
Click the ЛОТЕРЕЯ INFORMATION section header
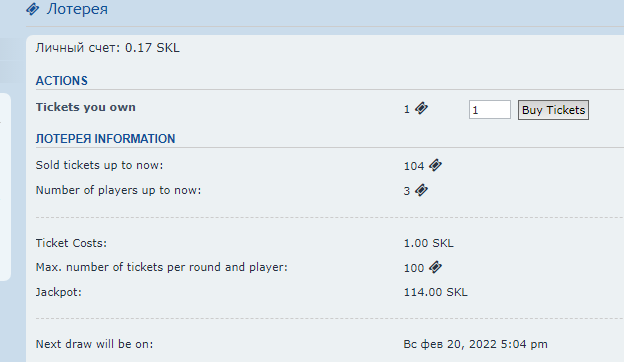coord(105,138)
